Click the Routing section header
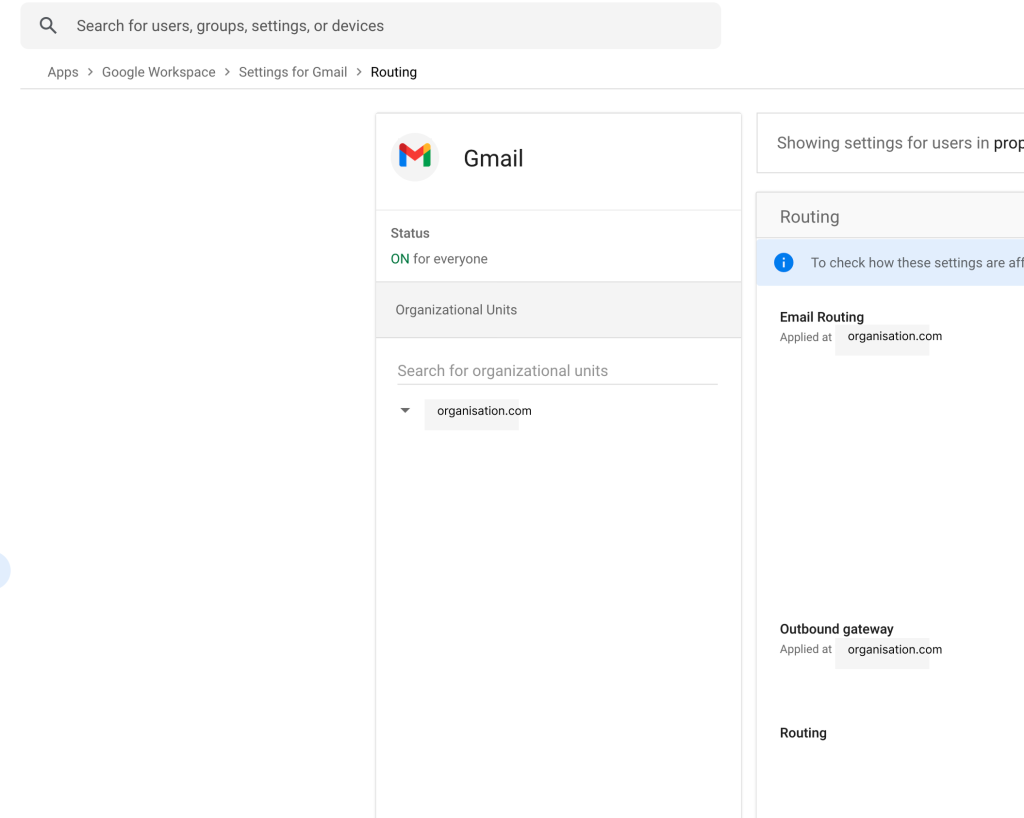 click(809, 217)
